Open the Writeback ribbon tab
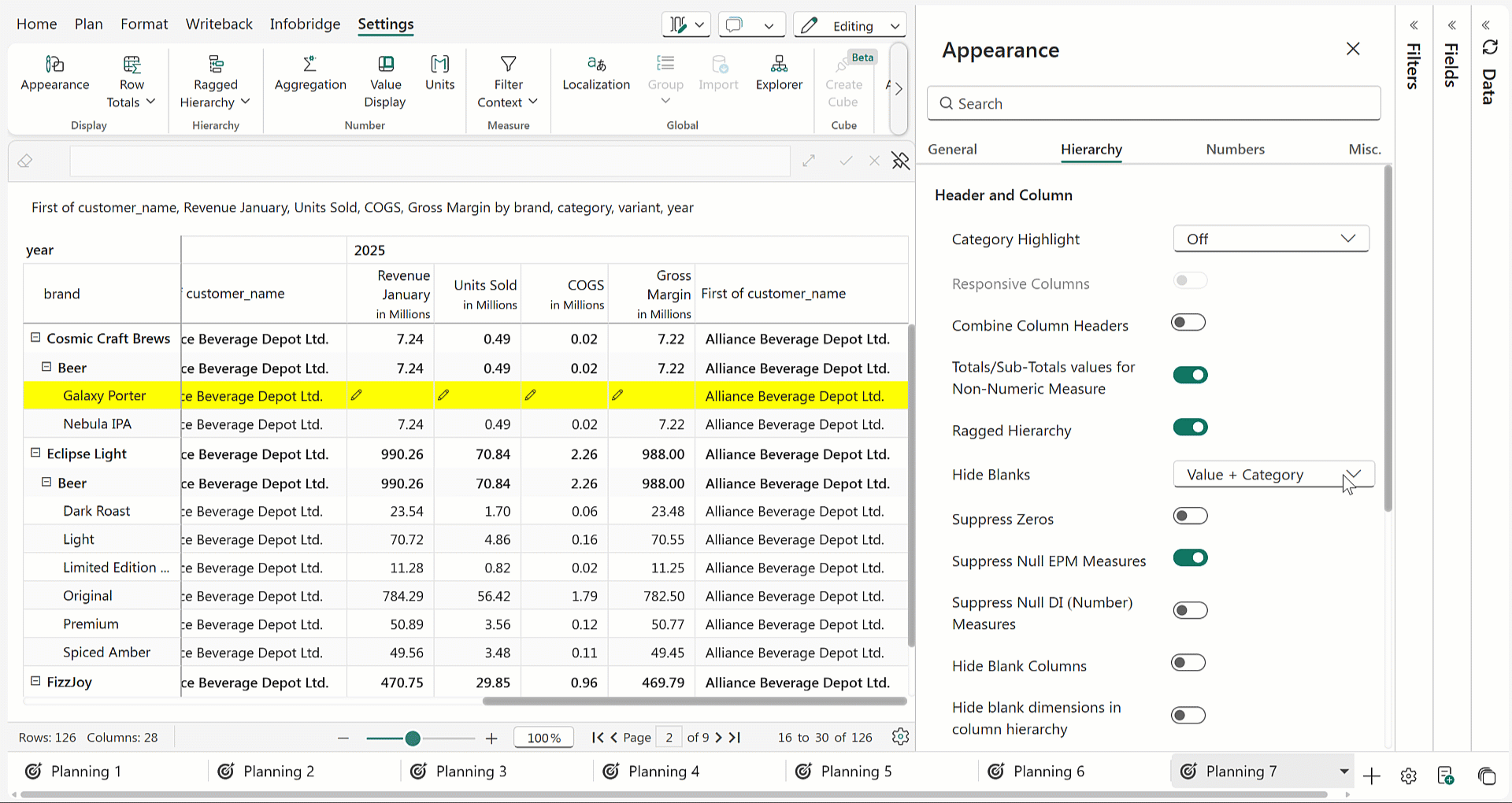The height and width of the screenshot is (803, 1512). pyautogui.click(x=219, y=24)
